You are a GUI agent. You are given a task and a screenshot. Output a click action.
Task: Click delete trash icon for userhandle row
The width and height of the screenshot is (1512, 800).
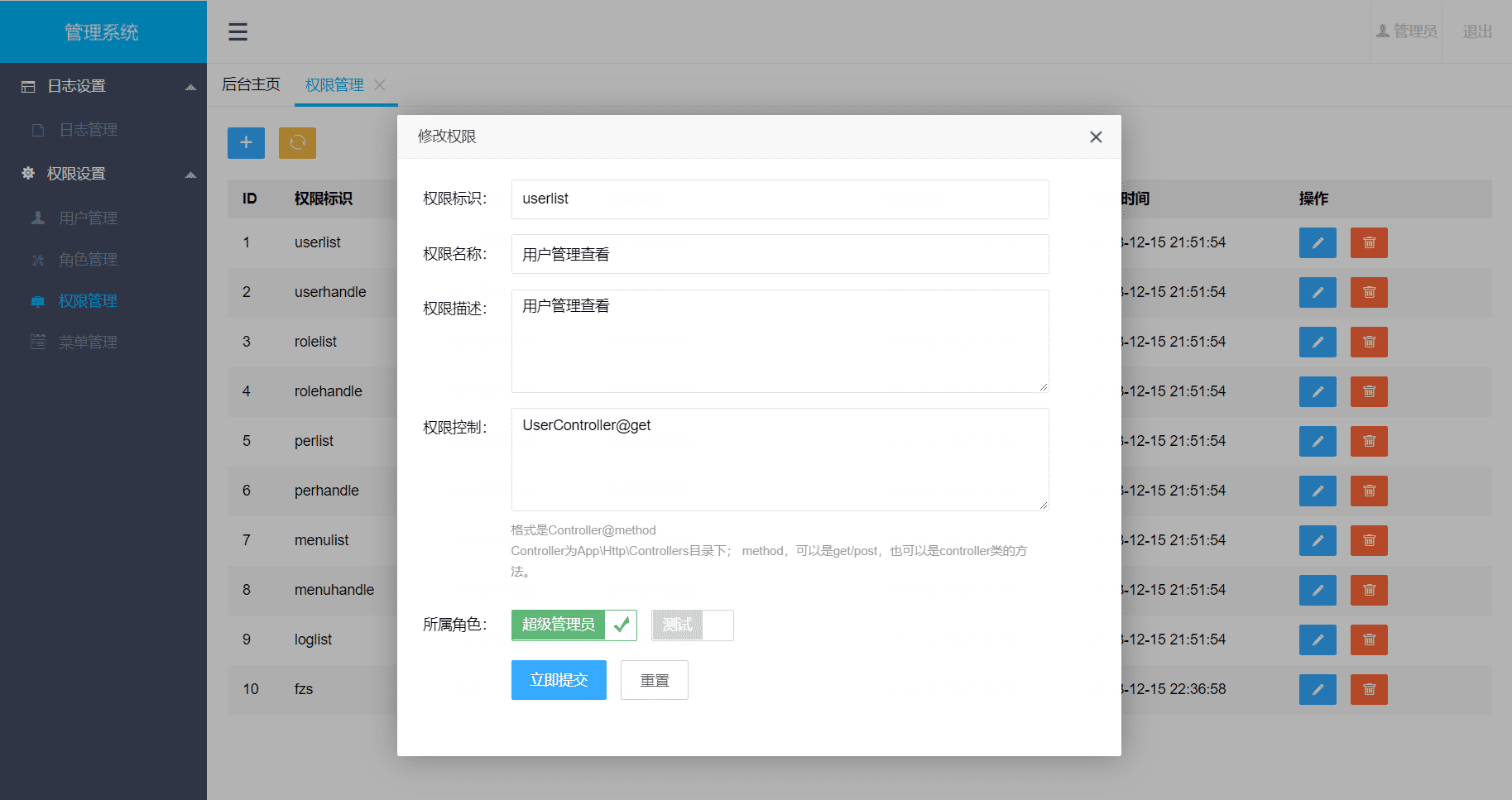coord(1368,292)
